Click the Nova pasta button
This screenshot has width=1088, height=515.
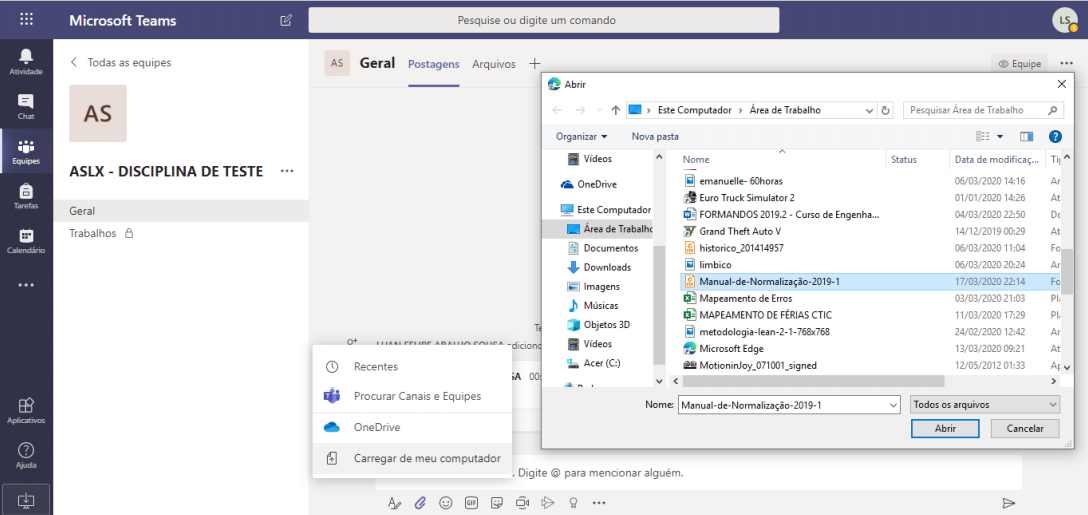pos(655,136)
